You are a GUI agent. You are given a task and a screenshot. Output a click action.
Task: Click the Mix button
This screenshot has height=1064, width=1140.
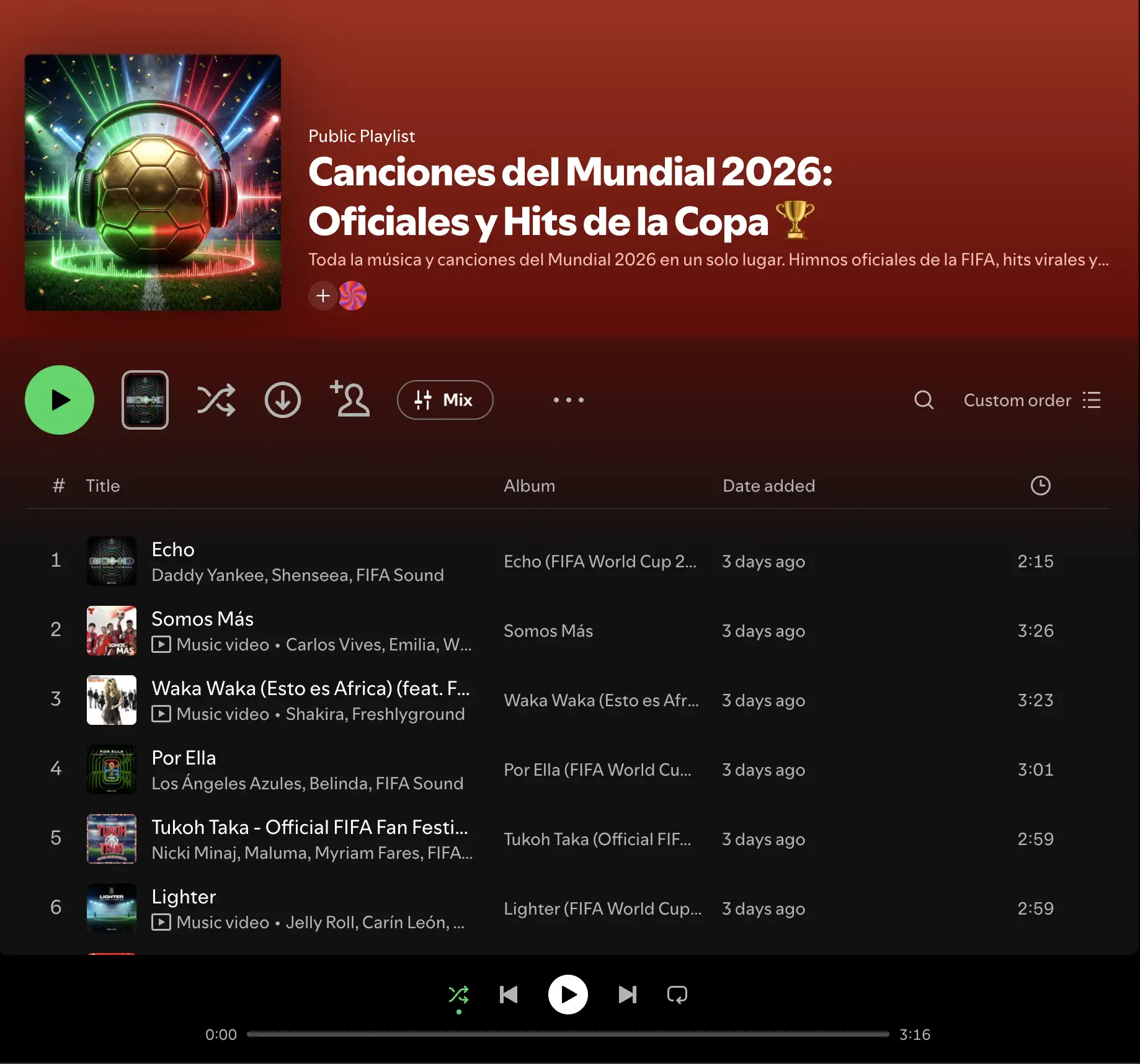point(445,400)
